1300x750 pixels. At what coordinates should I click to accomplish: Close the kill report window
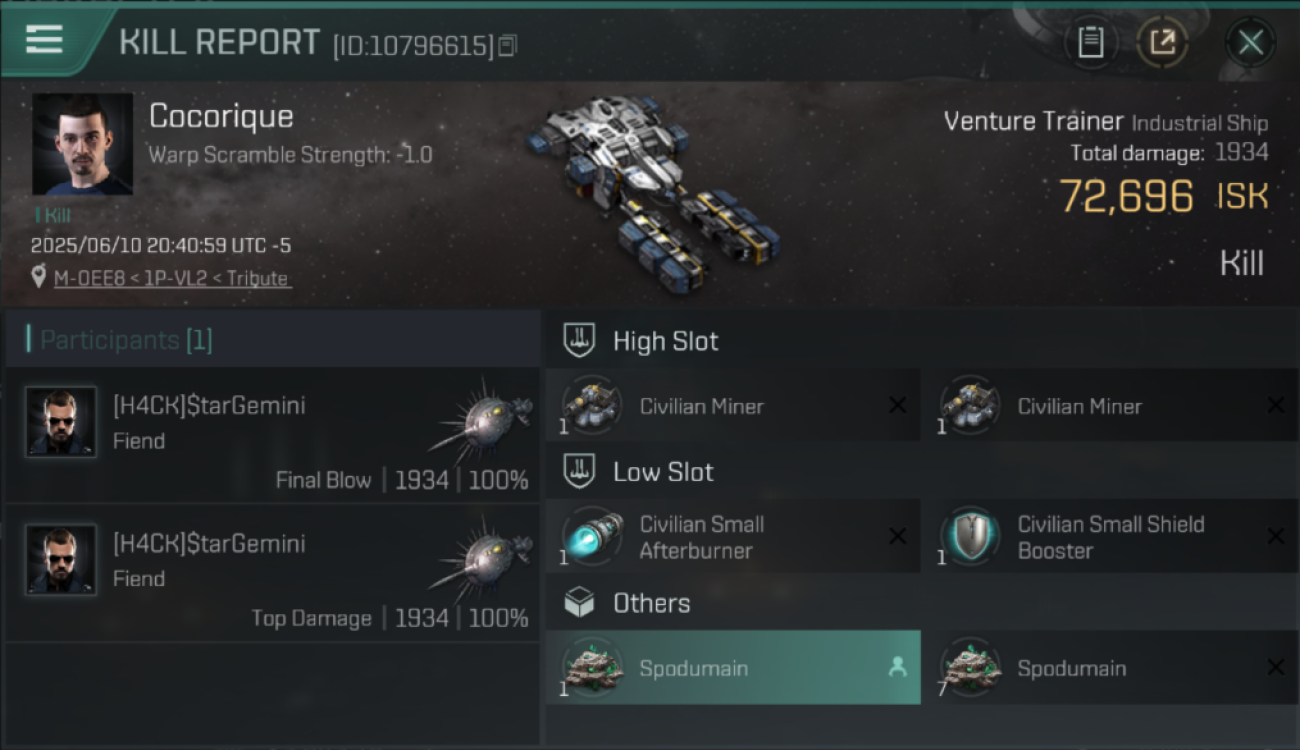pyautogui.click(x=1250, y=43)
